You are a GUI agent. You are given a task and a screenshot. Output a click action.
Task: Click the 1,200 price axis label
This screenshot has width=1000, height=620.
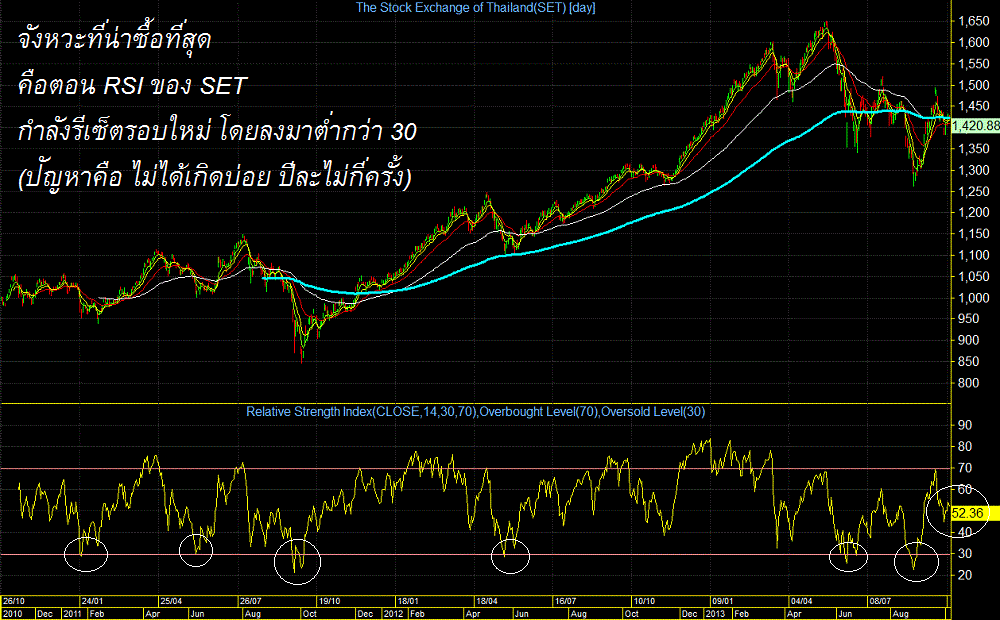click(974, 212)
